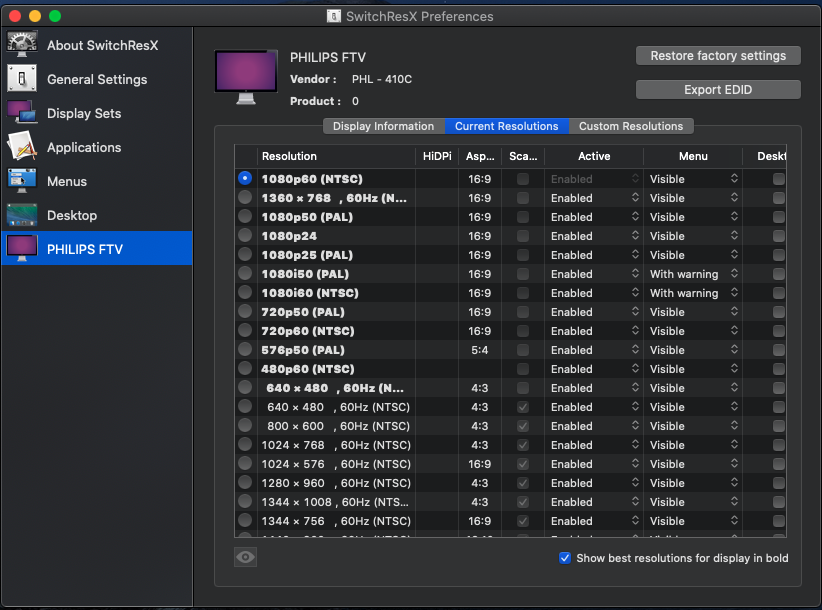The width and height of the screenshot is (822, 610).
Task: Click the PHILIPS FTV monitor sidebar icon
Action: 21,249
